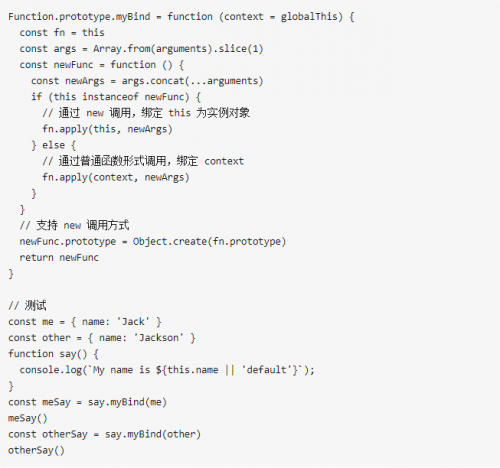Click the comment about 普通函数形式调用
500x468 pixels.
(143, 161)
